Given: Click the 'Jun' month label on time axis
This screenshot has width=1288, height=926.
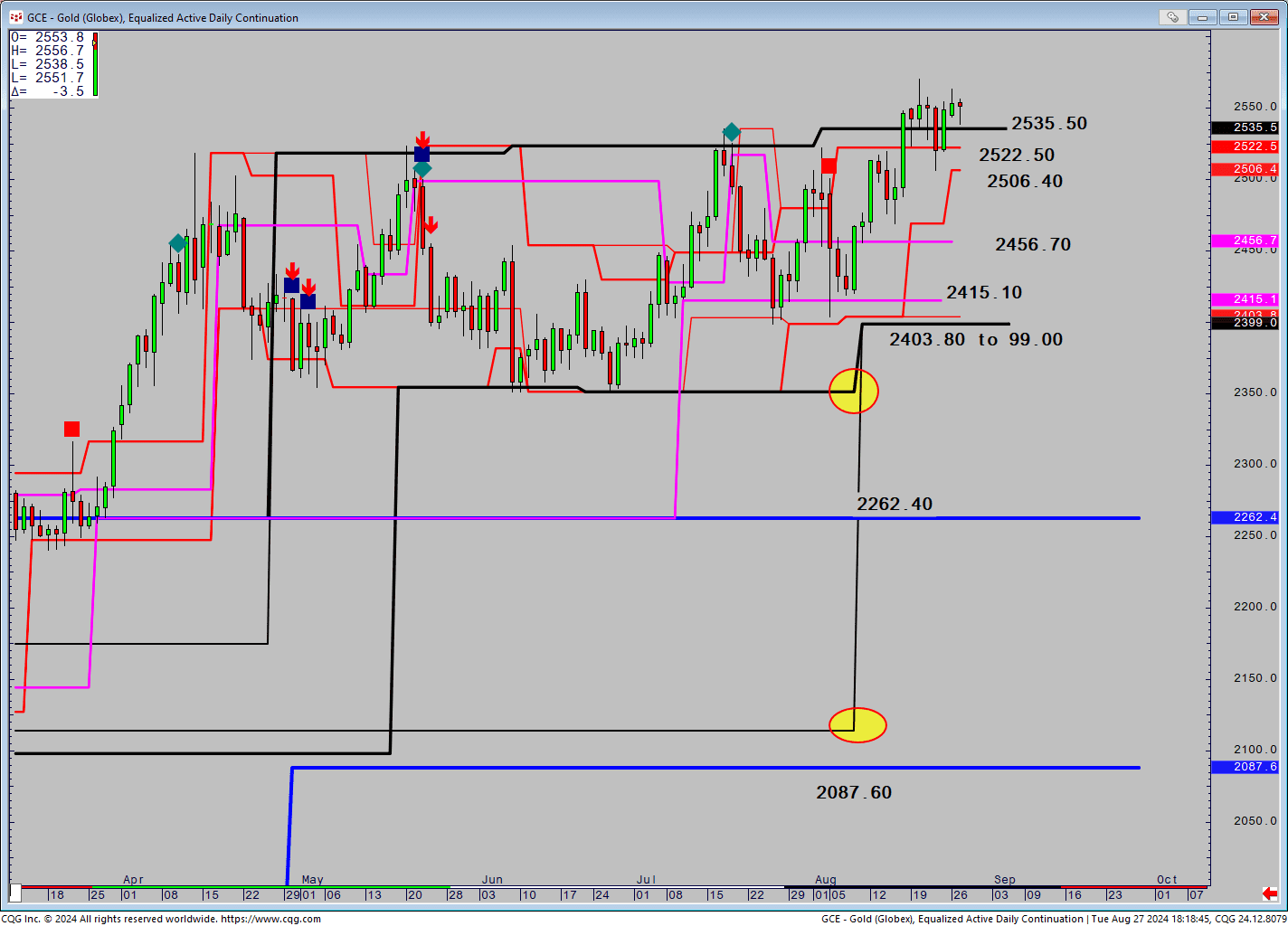Looking at the screenshot, I should 492,879.
